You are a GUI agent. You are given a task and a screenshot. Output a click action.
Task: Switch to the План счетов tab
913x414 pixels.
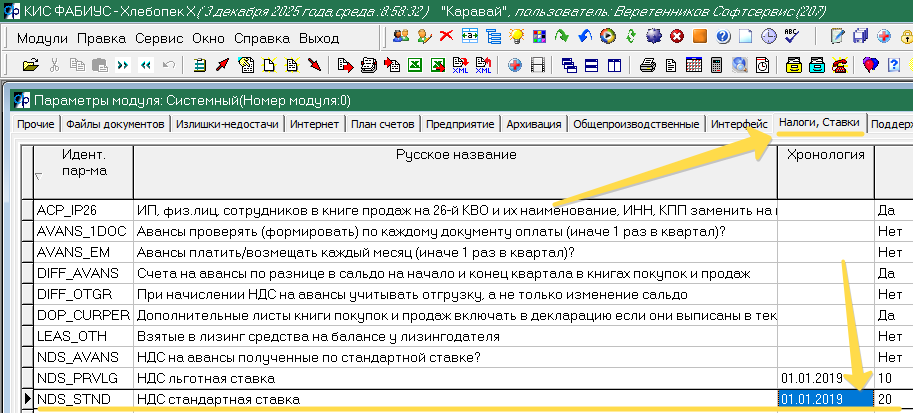coord(383,124)
